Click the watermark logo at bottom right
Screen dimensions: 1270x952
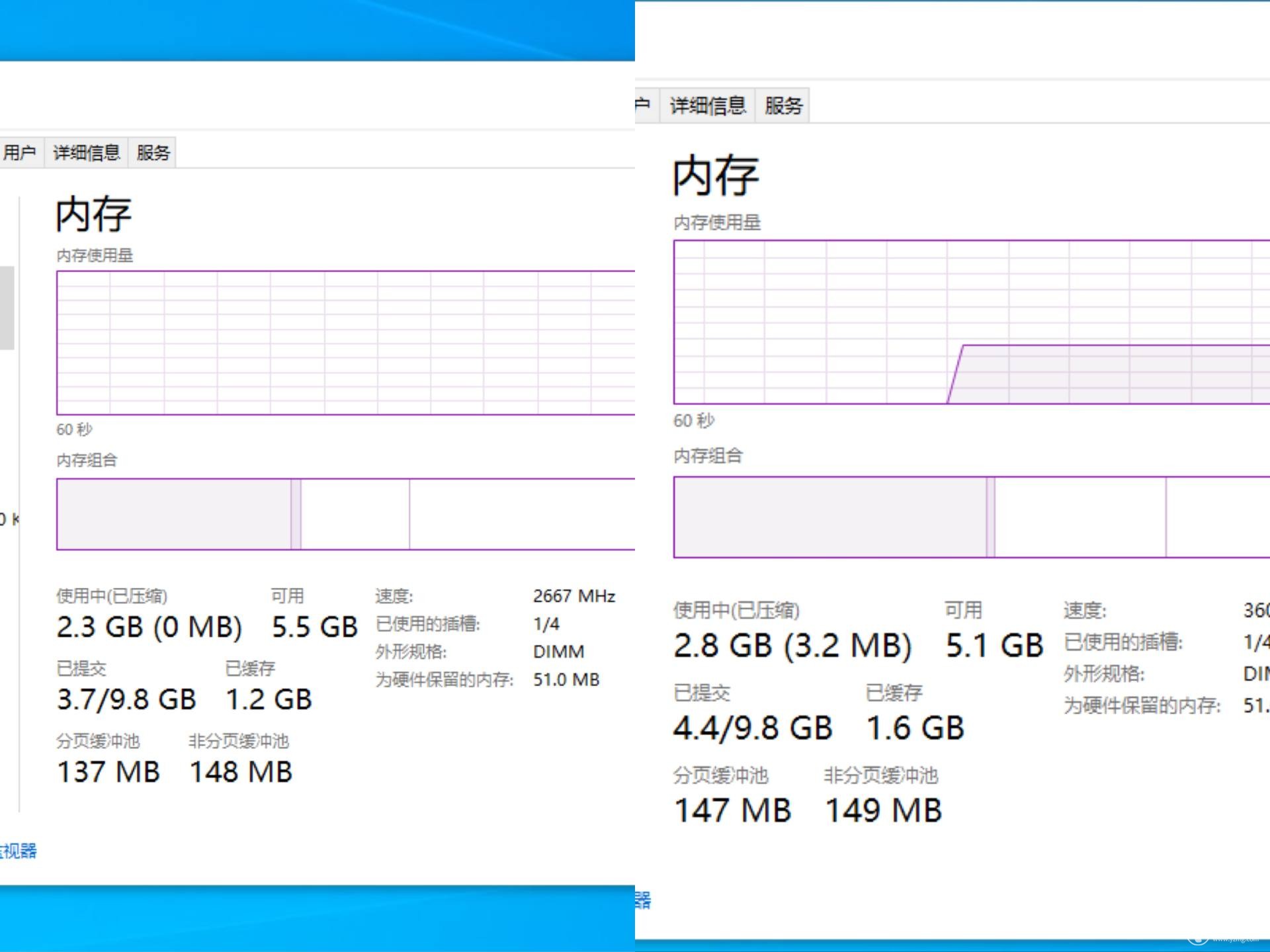(1198, 939)
